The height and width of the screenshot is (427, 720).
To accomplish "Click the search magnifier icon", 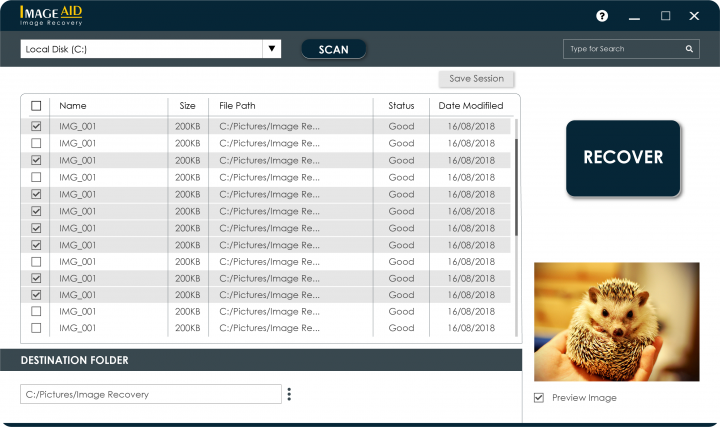I will coord(689,49).
